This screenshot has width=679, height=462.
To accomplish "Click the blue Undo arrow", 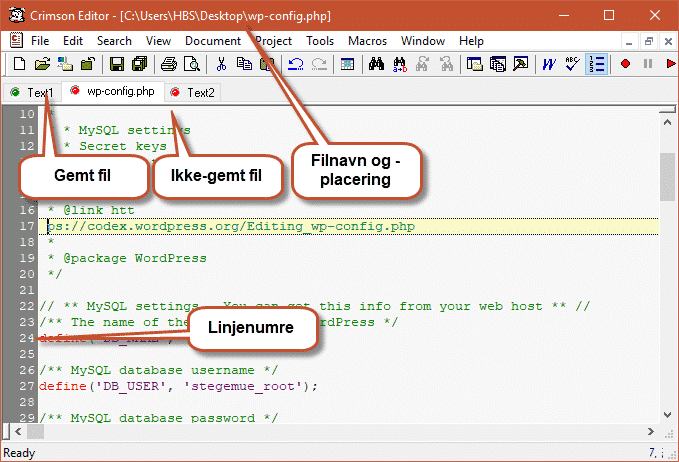I will tap(296, 64).
